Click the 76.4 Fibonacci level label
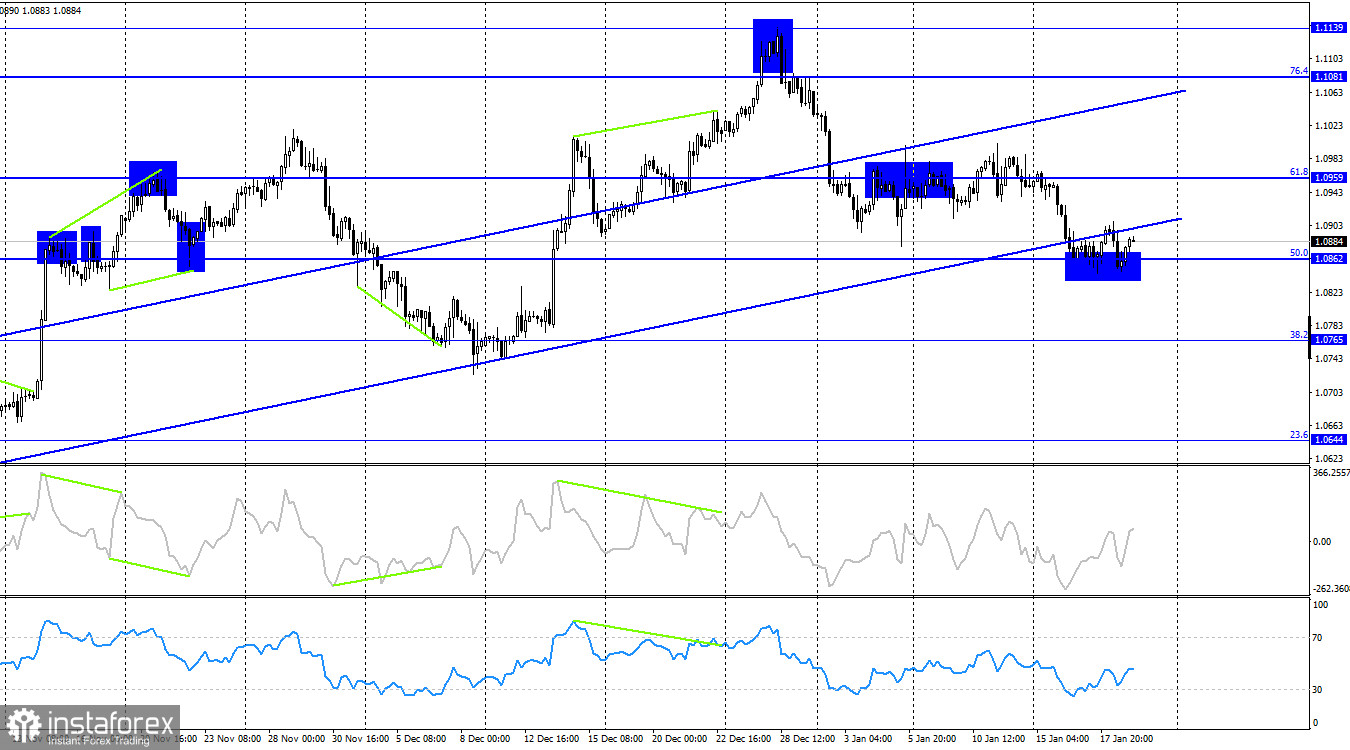The width and height of the screenshot is (1350, 750). pyautogui.click(x=1298, y=71)
